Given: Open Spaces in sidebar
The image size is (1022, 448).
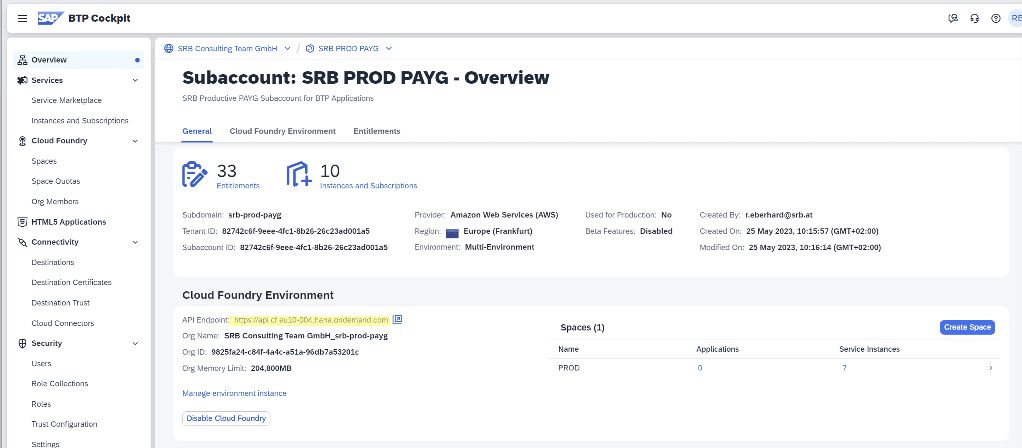Looking at the screenshot, I should point(44,161).
